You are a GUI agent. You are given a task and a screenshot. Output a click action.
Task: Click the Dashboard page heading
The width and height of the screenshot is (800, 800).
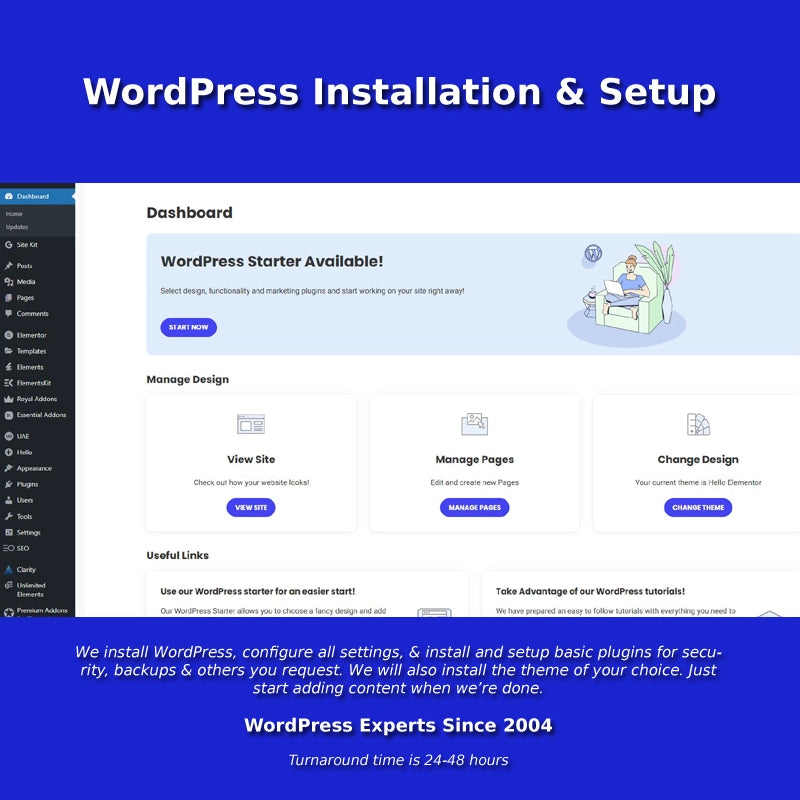tap(189, 212)
